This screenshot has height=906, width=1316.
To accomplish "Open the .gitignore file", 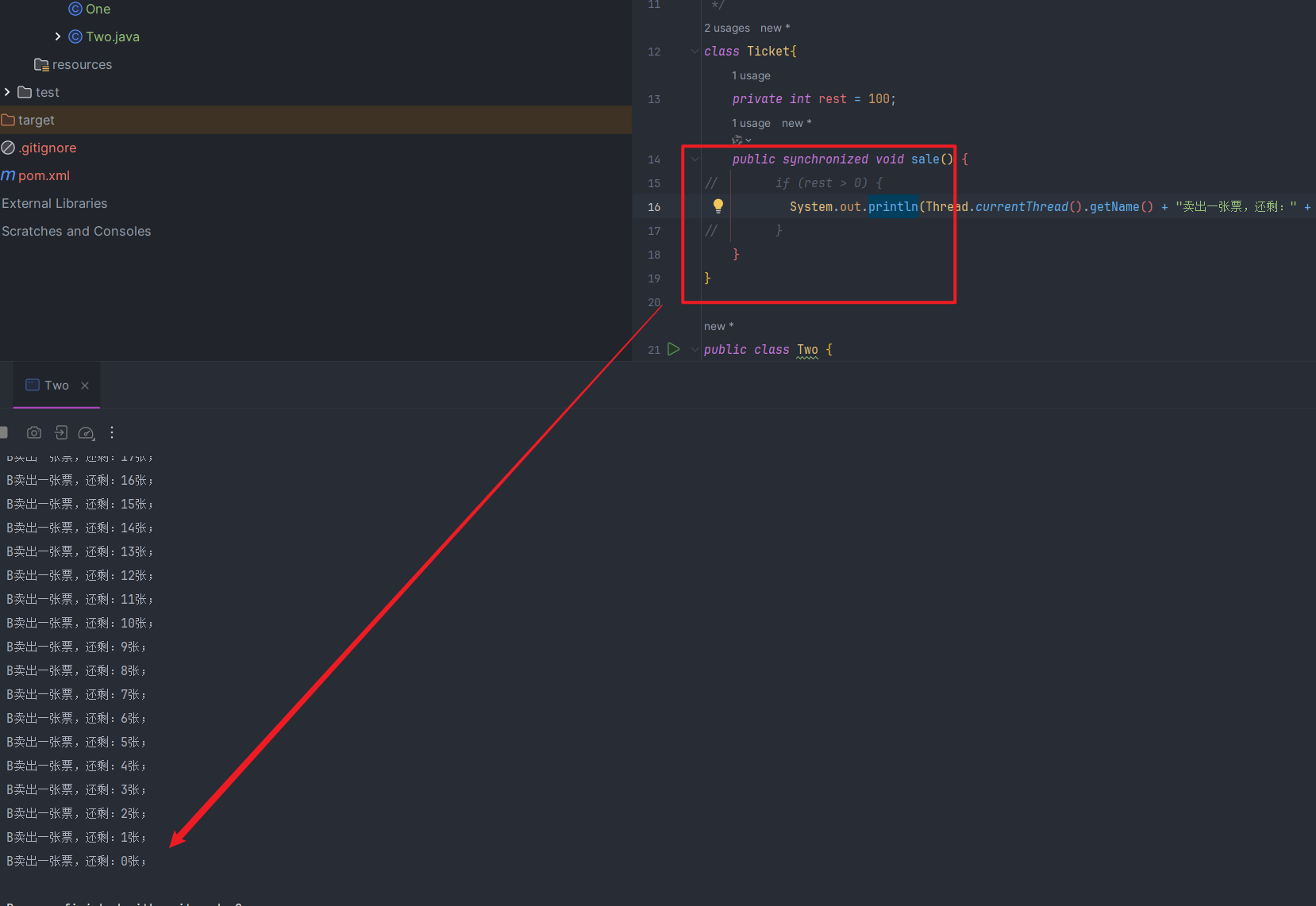I will pos(48,148).
